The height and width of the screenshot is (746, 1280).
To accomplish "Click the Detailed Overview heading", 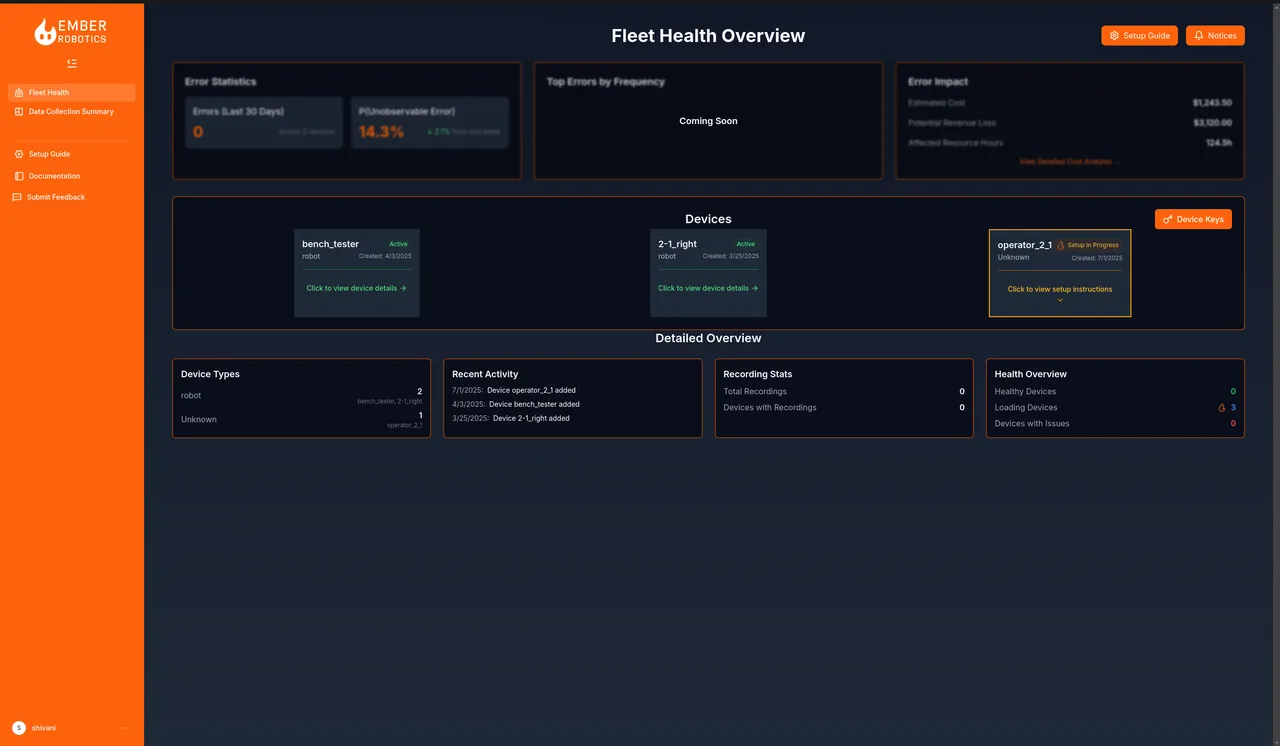I will [x=708, y=338].
